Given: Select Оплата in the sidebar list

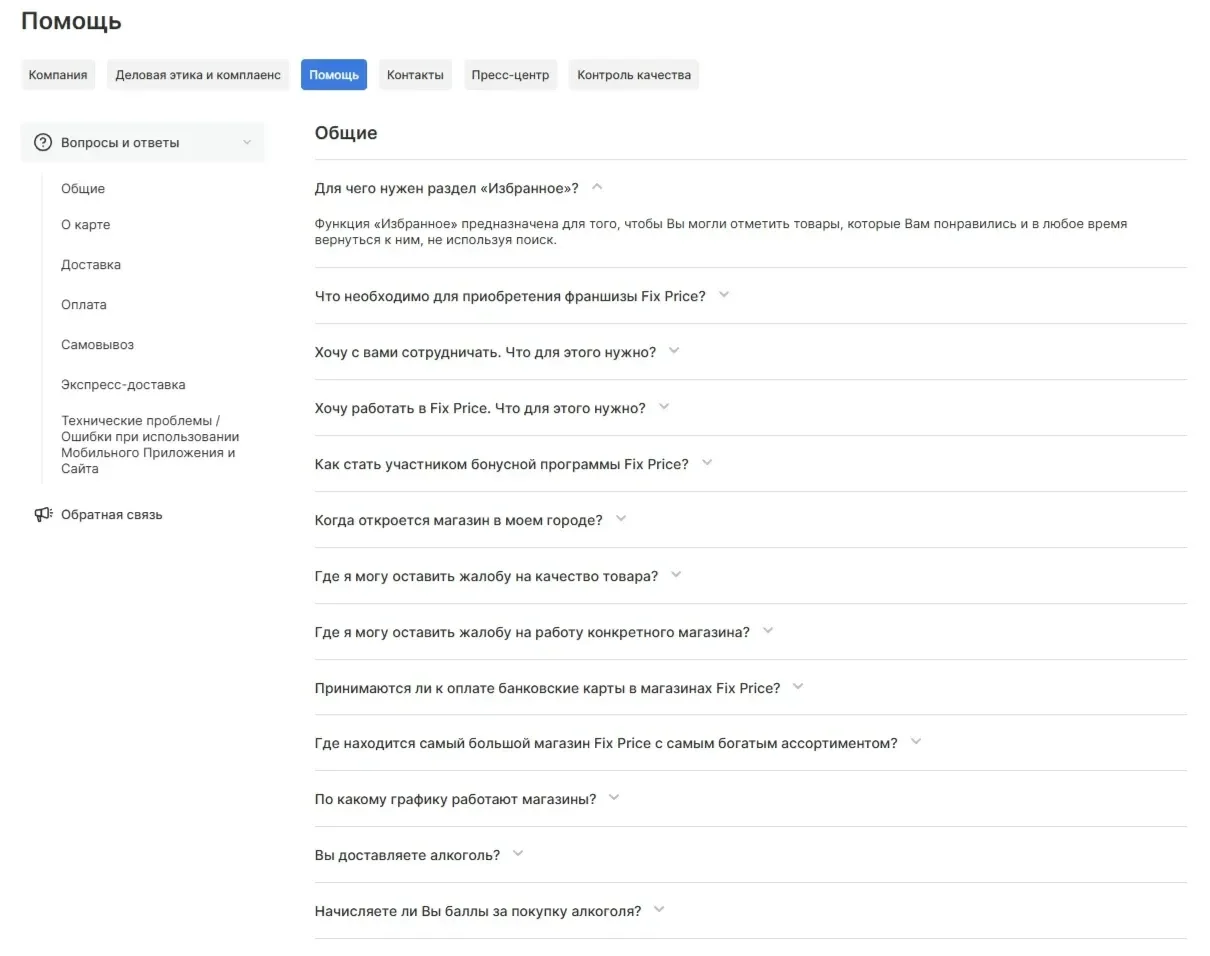Looking at the screenshot, I should [84, 305].
